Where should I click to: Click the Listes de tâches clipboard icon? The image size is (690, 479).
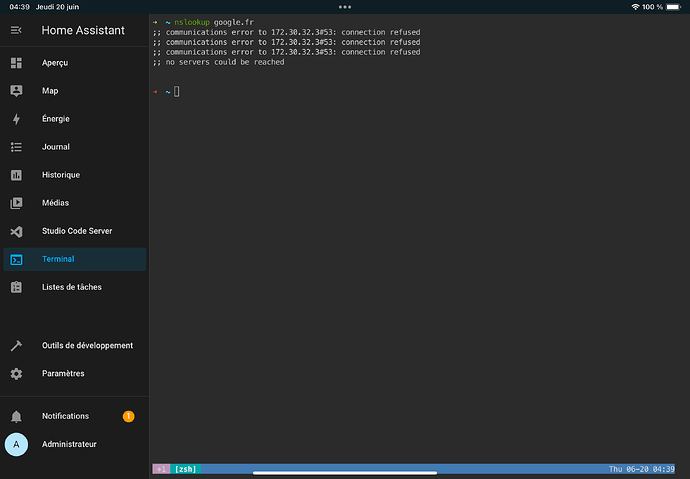16,287
